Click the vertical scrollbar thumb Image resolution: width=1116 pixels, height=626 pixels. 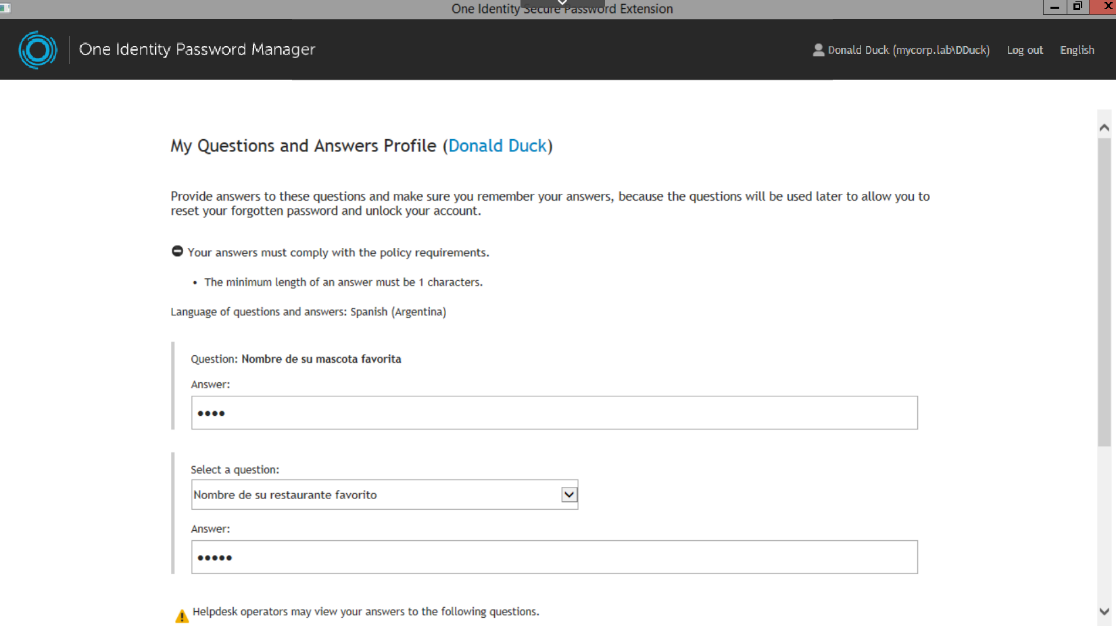1104,292
